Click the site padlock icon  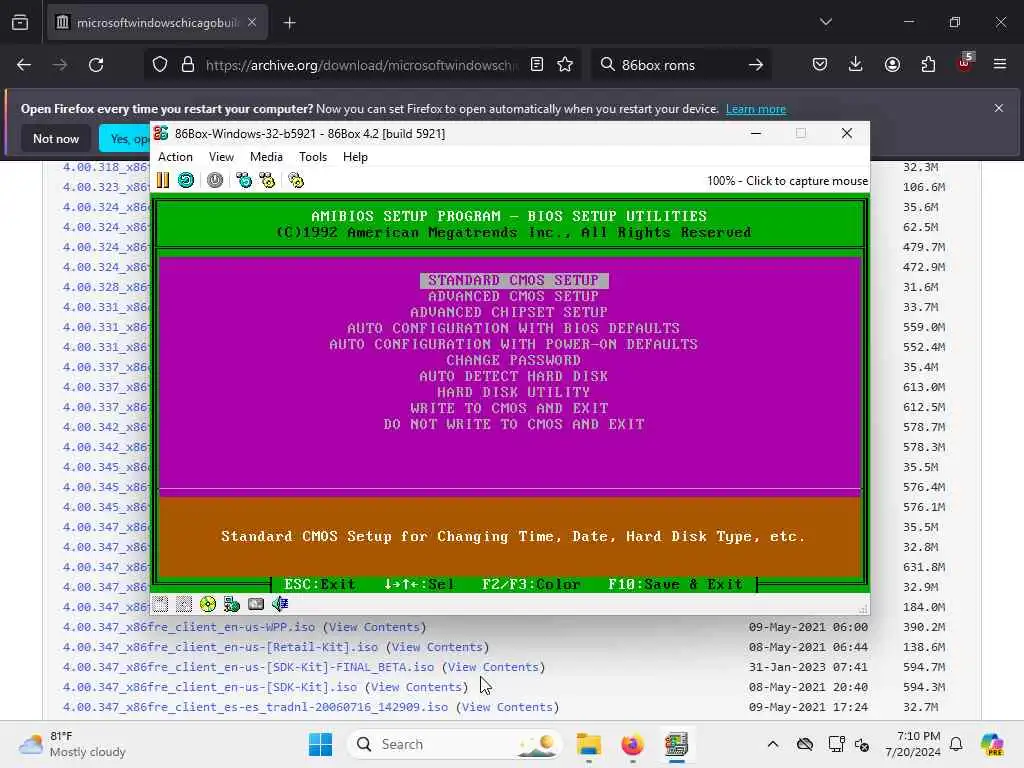[188, 65]
